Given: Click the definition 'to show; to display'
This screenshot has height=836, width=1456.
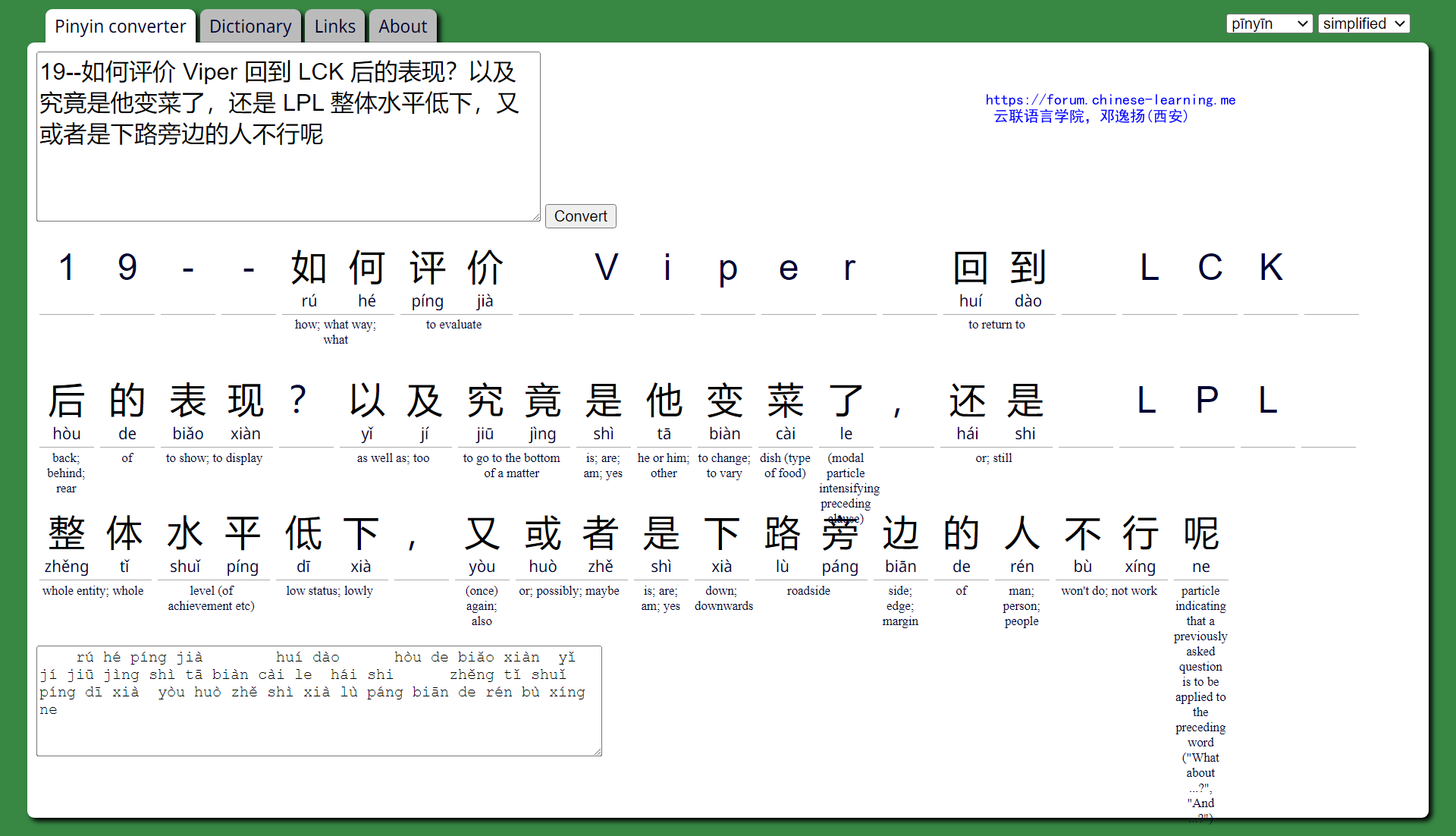Looking at the screenshot, I should click(x=214, y=458).
